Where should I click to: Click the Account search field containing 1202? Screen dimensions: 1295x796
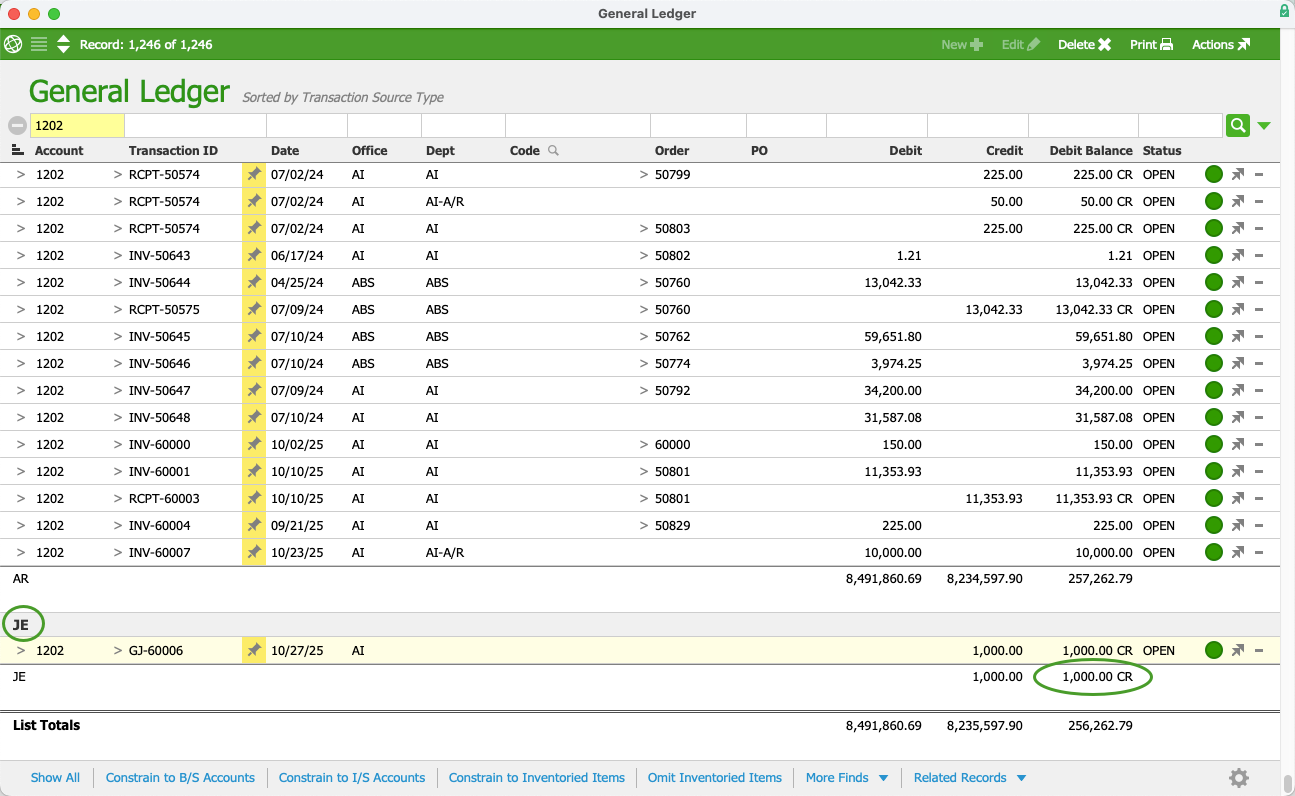[x=77, y=126]
